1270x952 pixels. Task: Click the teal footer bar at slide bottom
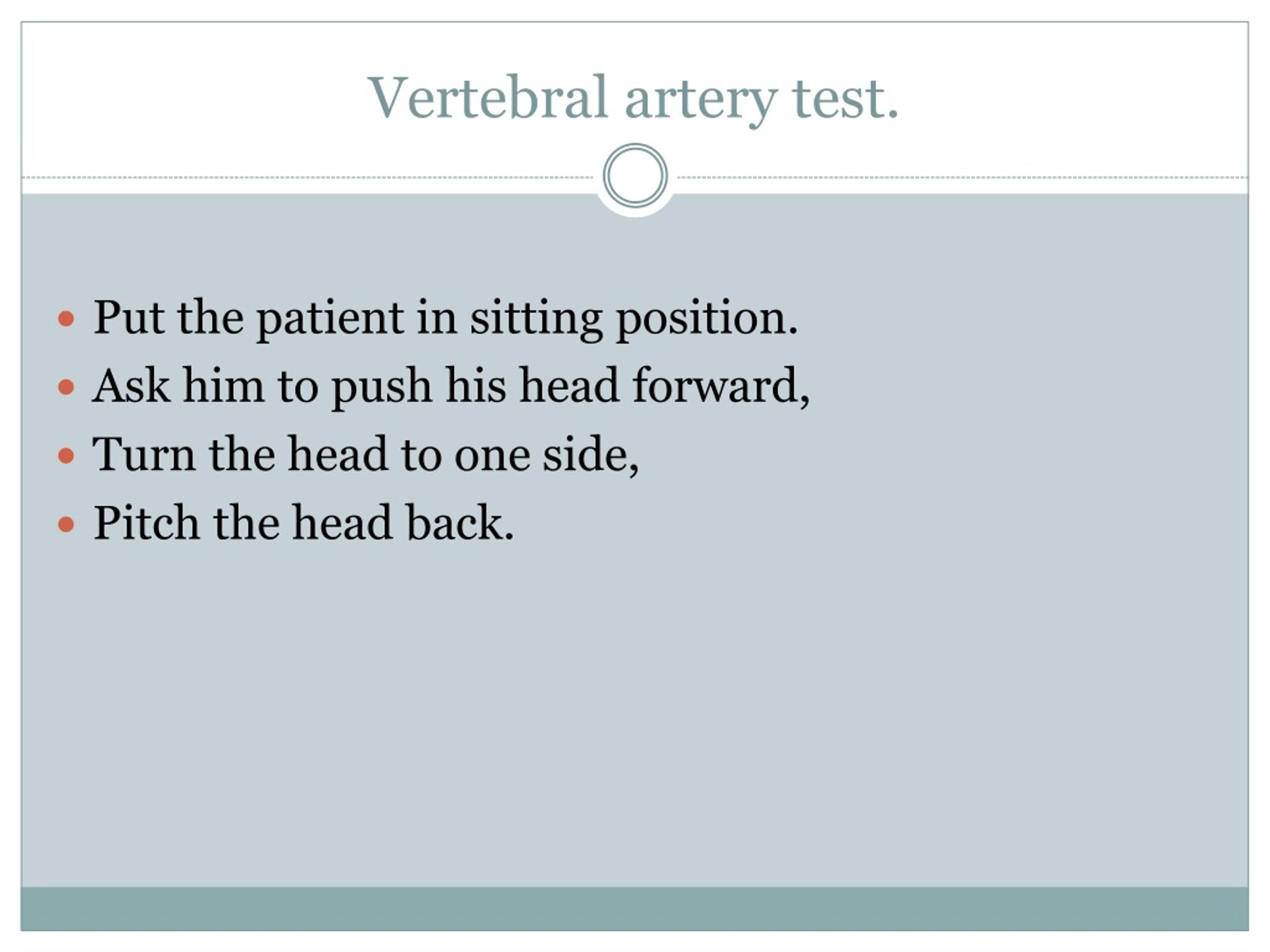(635, 908)
